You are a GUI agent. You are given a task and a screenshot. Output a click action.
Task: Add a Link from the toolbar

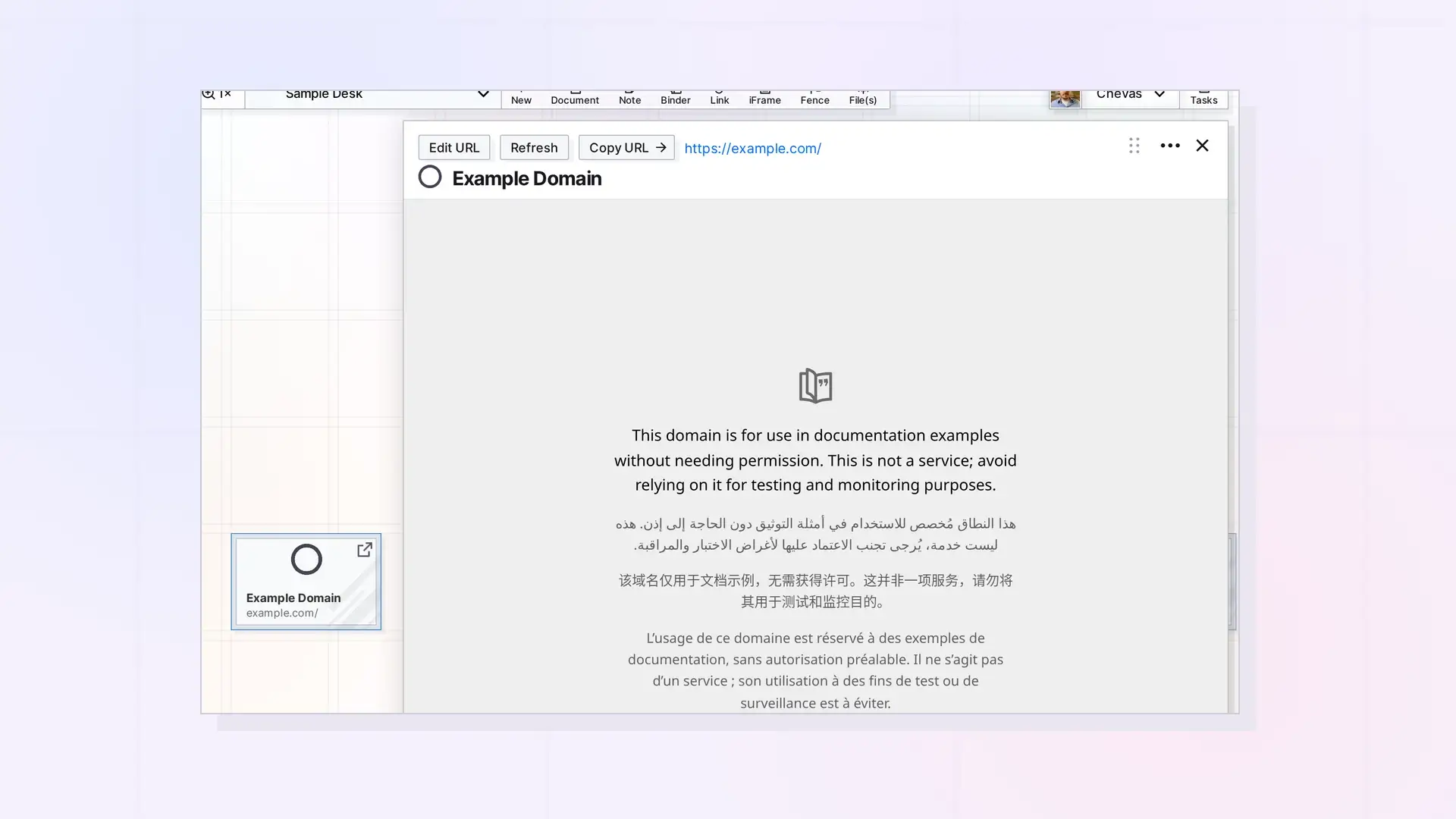(x=720, y=99)
